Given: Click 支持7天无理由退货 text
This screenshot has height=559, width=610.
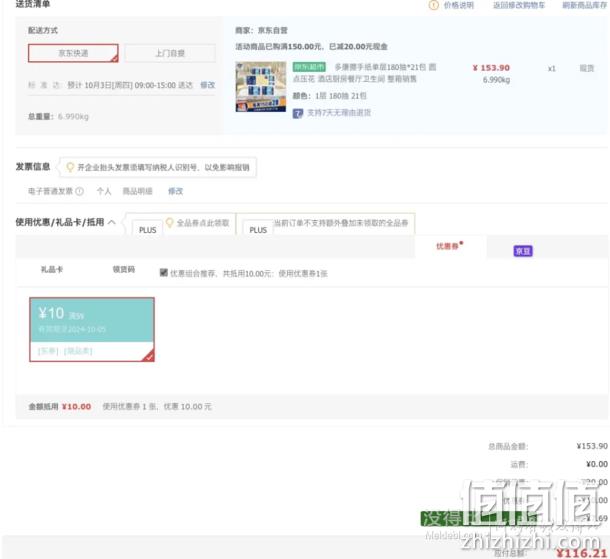Looking at the screenshot, I should pos(339,113).
